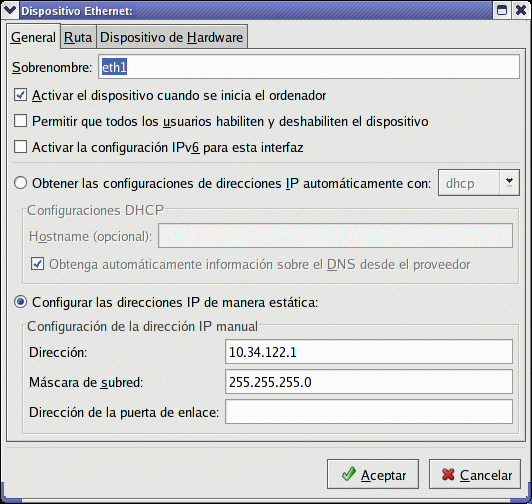532x504 pixels.
Task: Open the dhcp protocol combo box
Action: [479, 183]
